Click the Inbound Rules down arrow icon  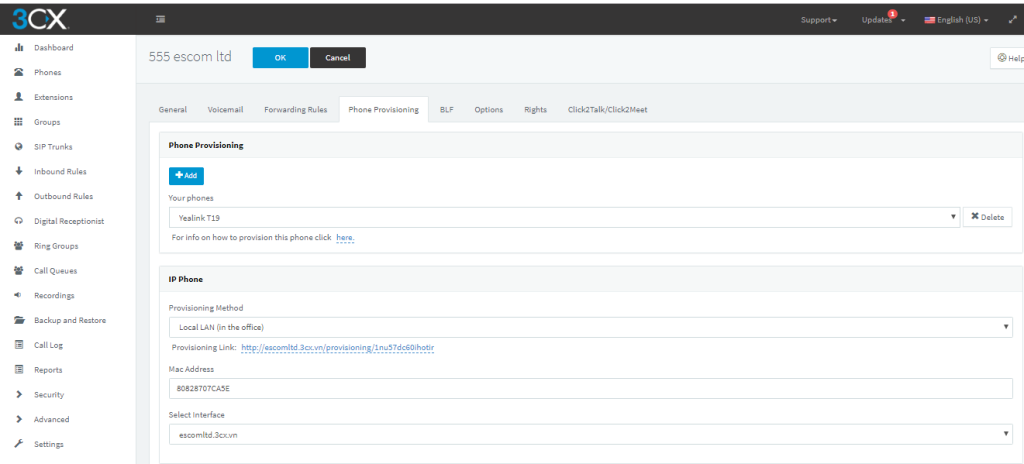click(x=19, y=171)
